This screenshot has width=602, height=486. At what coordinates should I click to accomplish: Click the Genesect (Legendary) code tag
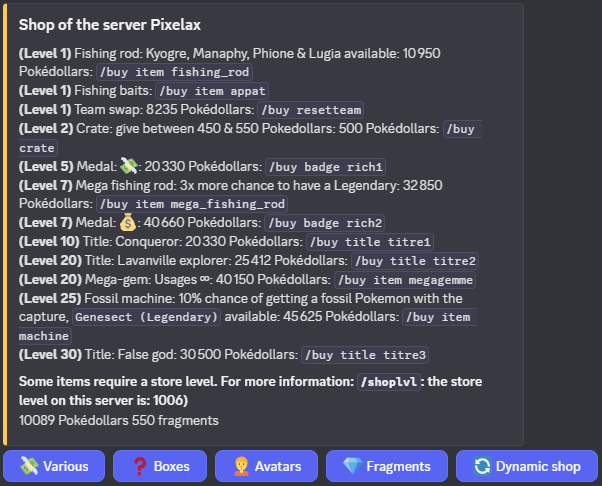point(146,317)
